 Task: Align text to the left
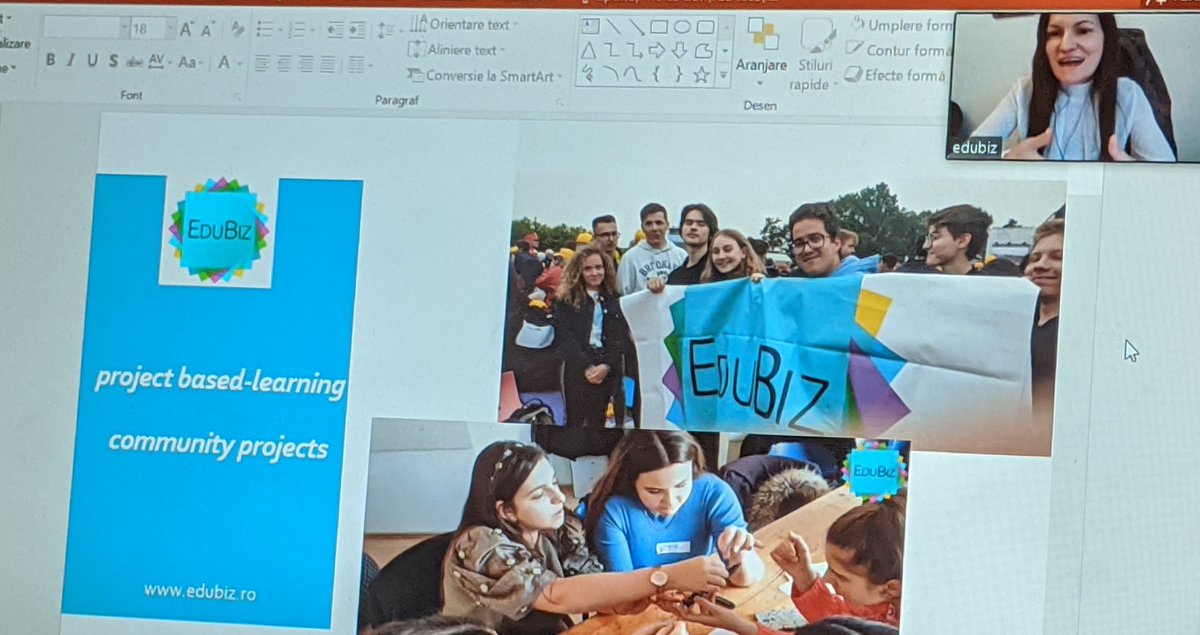click(x=261, y=63)
